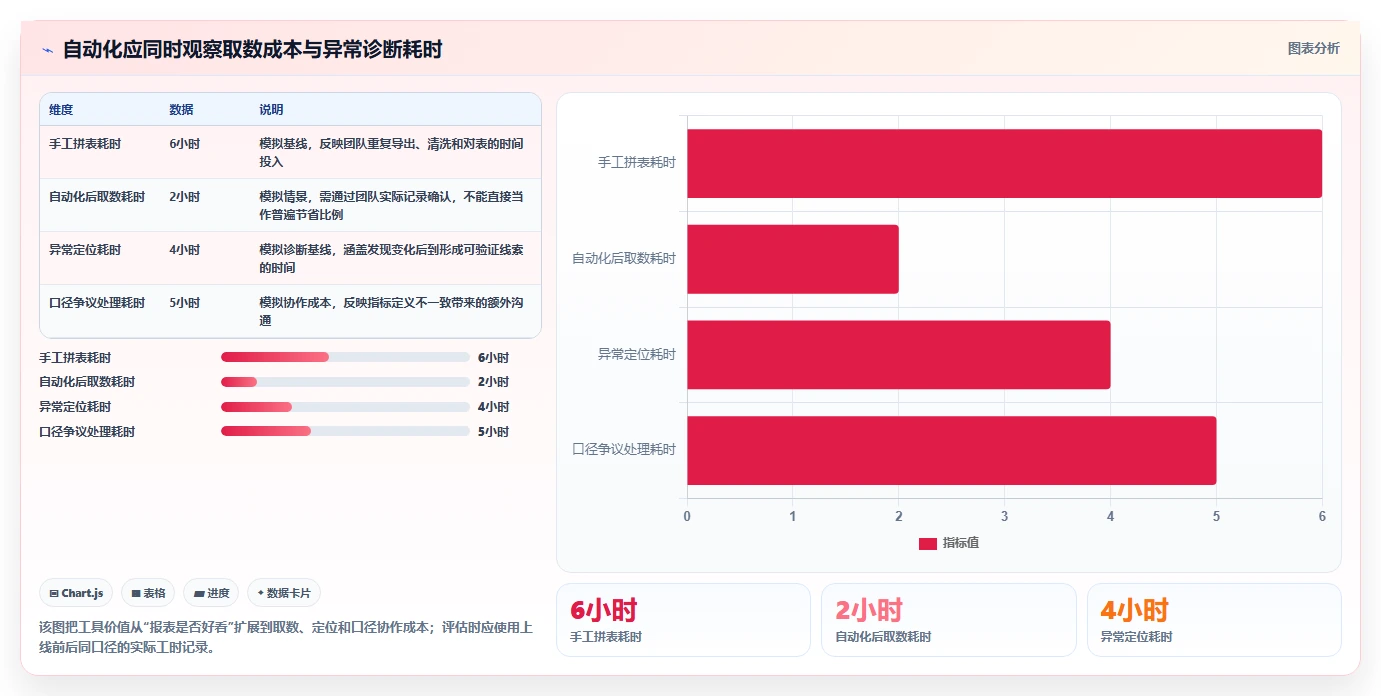Select the 口径争议处理耗时 table row name
The width and height of the screenshot is (1381, 696).
[97, 303]
